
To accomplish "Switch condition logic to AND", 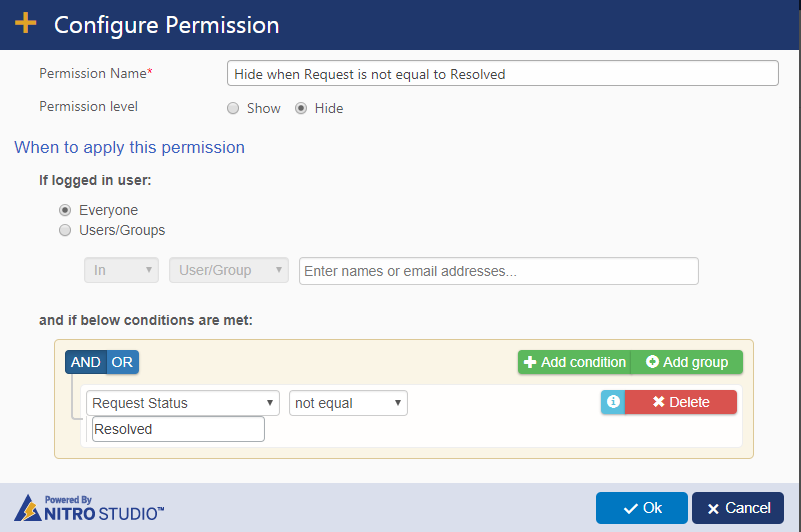I will (x=86, y=362).
